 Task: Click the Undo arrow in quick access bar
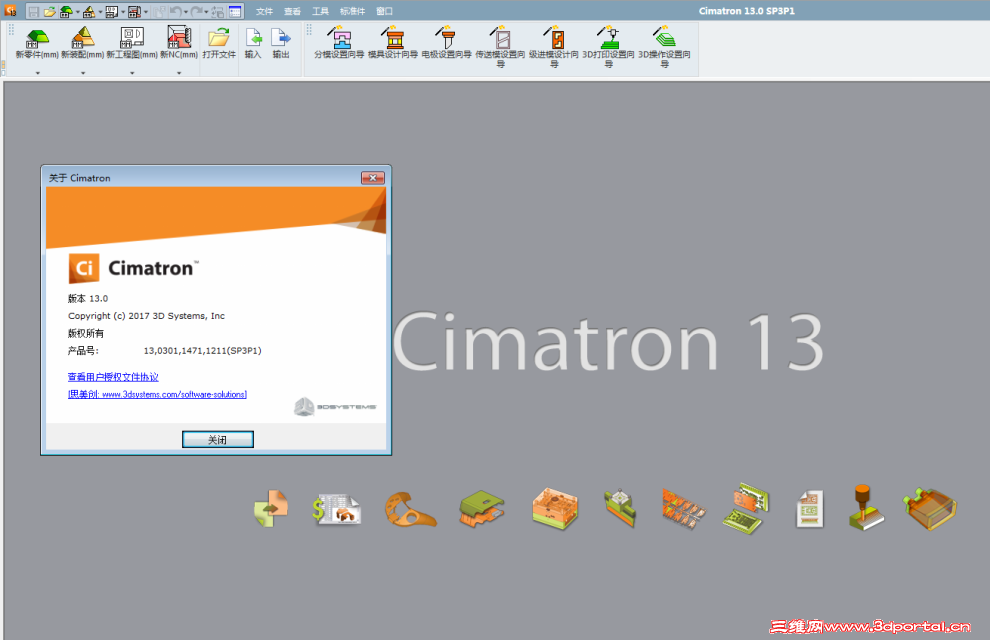176,11
